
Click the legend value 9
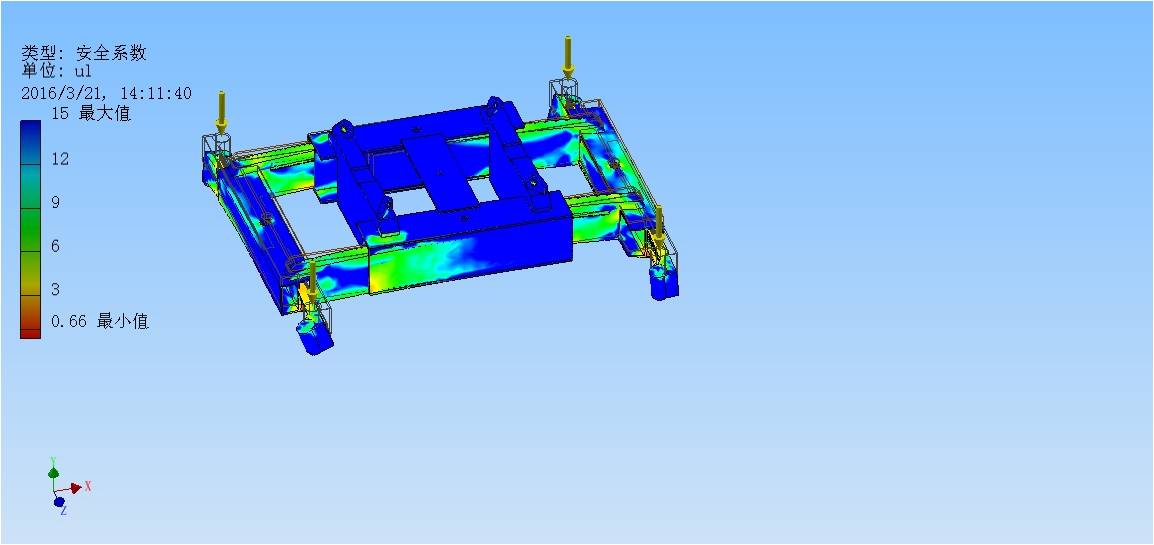click(56, 202)
